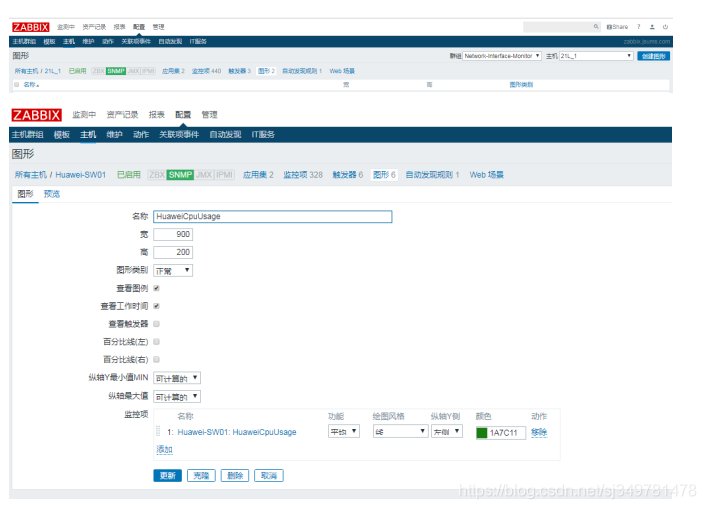Sort by the 图形类别 column header
The height and width of the screenshot is (509, 706).
pyautogui.click(x=521, y=84)
